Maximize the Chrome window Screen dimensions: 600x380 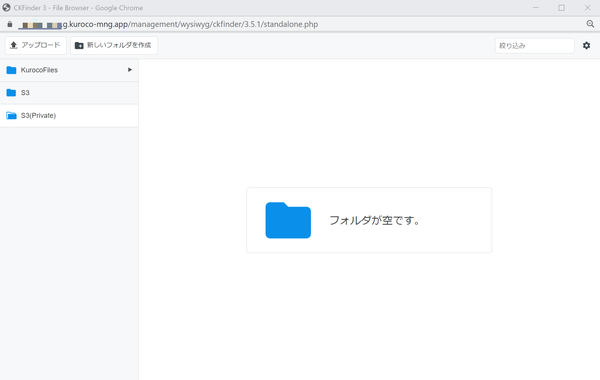(x=561, y=8)
